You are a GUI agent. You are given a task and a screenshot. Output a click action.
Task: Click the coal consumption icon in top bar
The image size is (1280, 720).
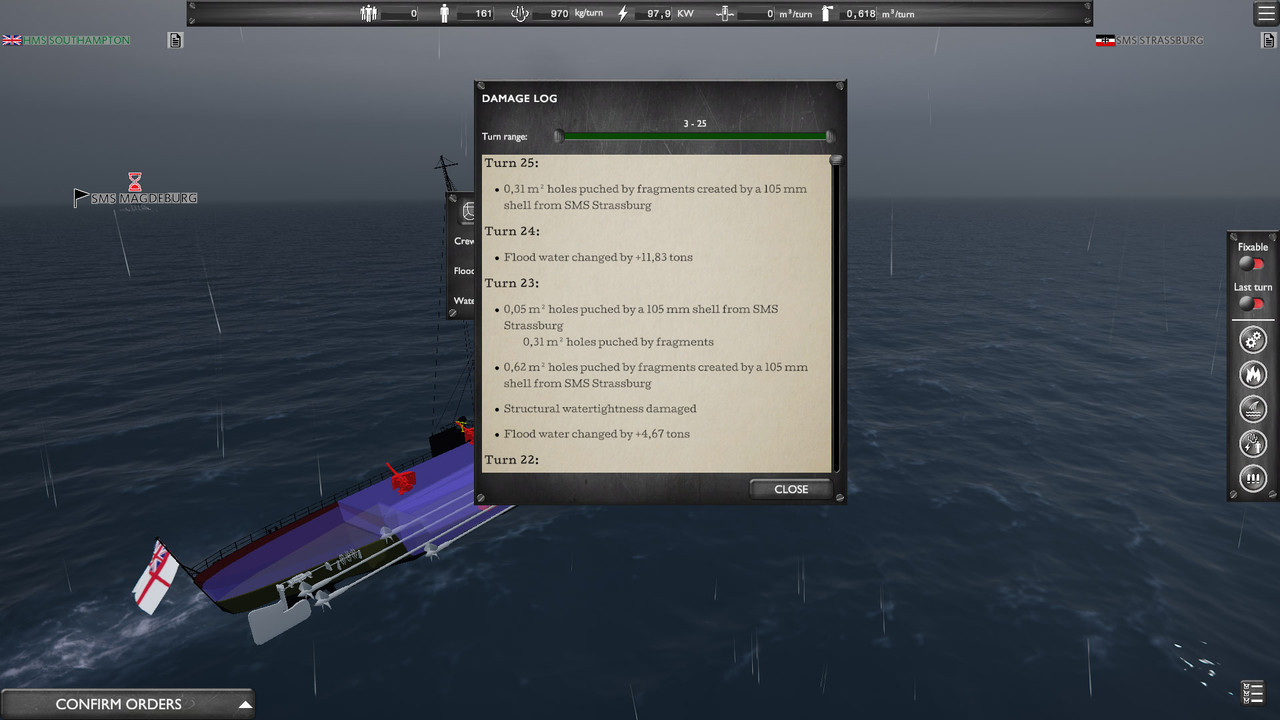click(519, 14)
